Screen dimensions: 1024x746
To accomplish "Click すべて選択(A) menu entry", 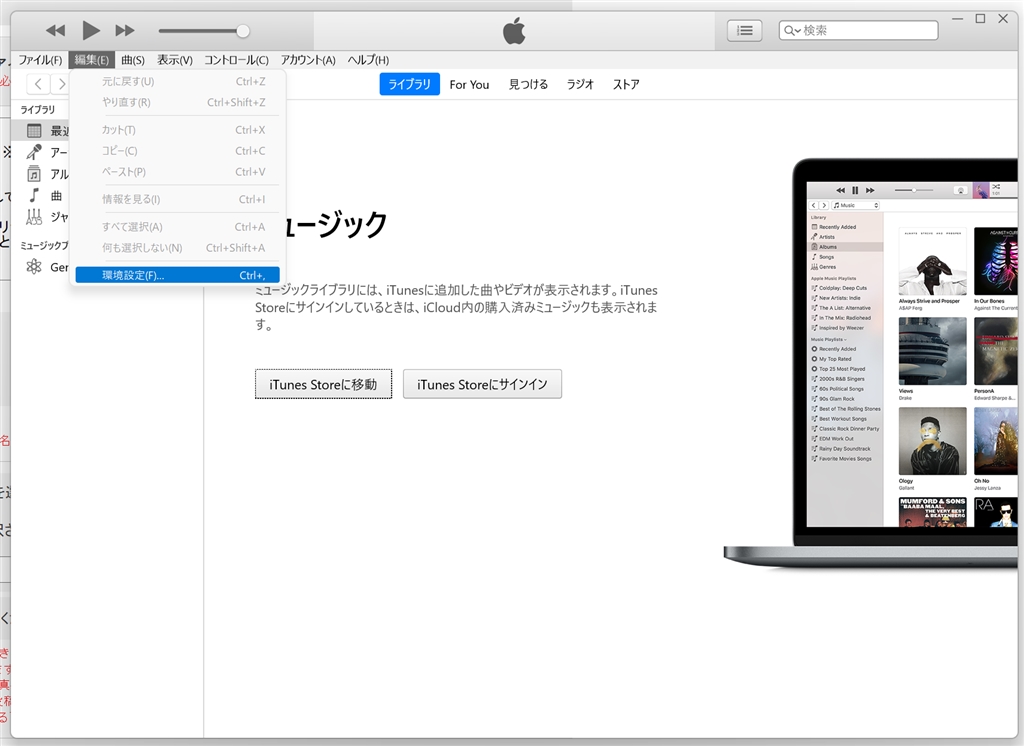I will [x=178, y=227].
